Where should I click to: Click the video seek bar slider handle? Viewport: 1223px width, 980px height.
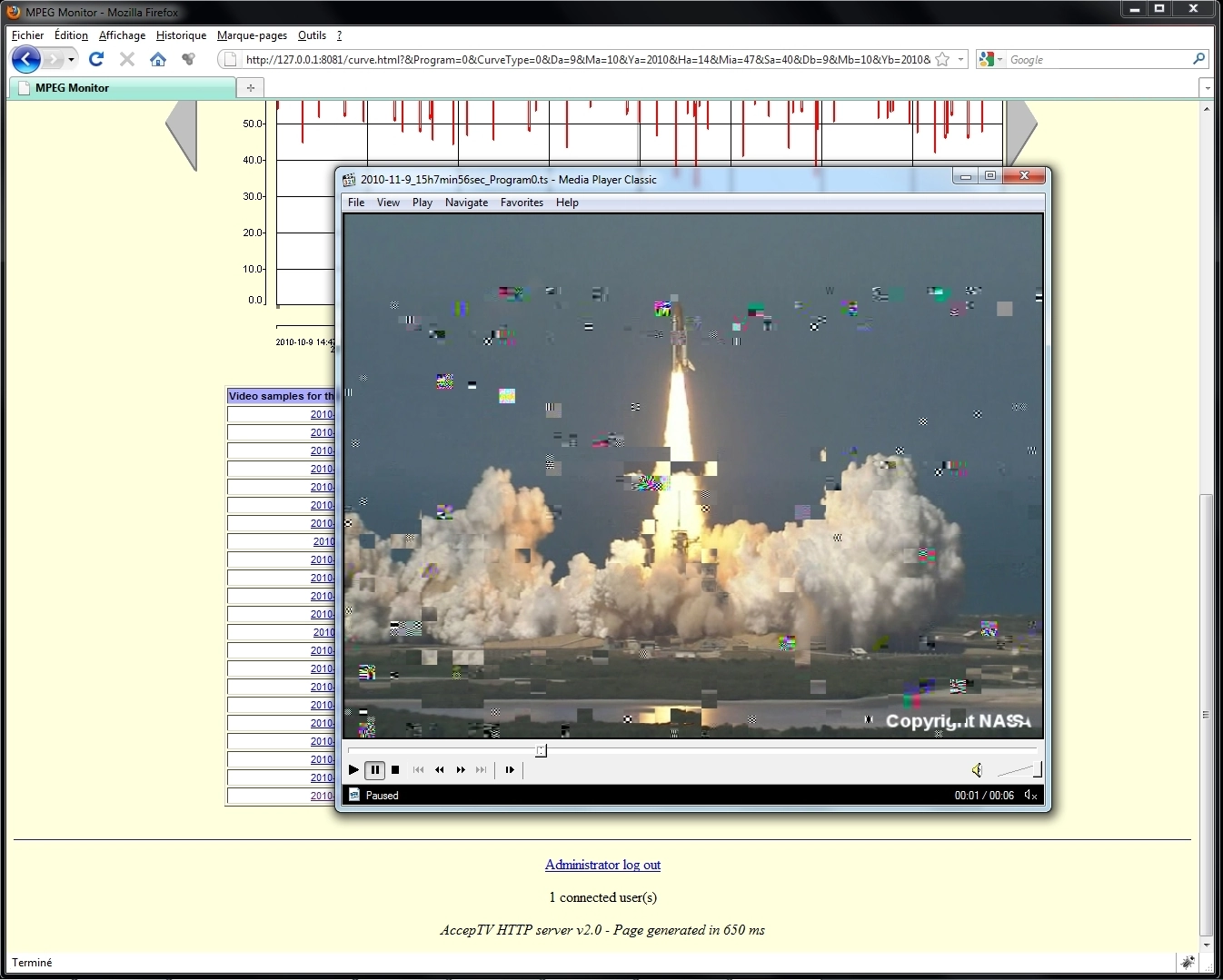pyautogui.click(x=541, y=750)
